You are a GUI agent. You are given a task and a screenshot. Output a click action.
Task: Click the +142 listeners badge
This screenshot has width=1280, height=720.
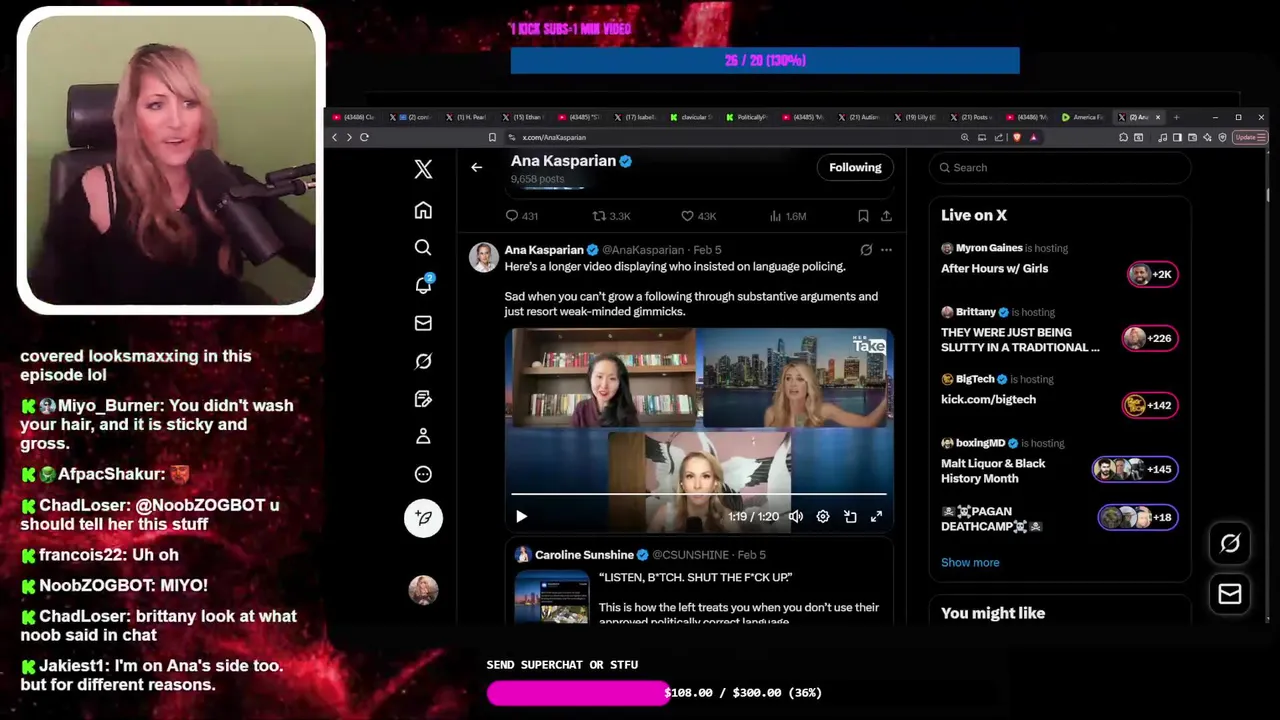(x=1149, y=405)
